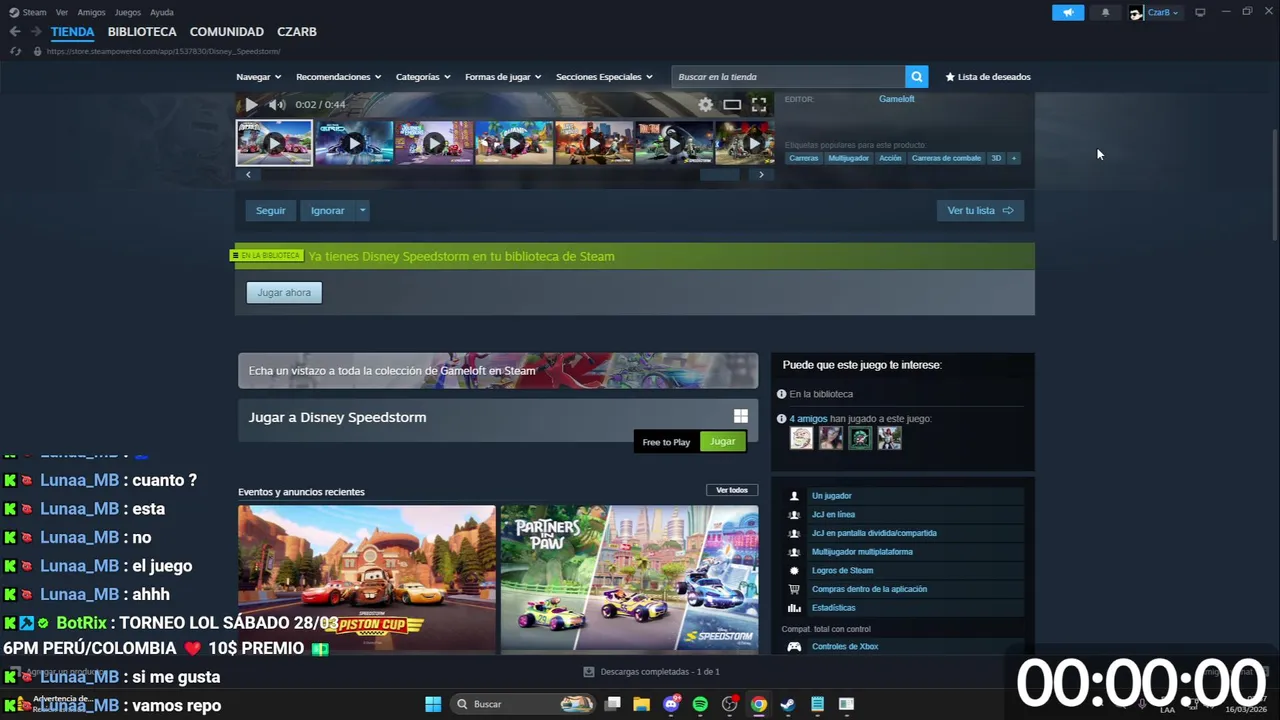1280x720 pixels.
Task: Click the store URL address text
Action: point(163,51)
